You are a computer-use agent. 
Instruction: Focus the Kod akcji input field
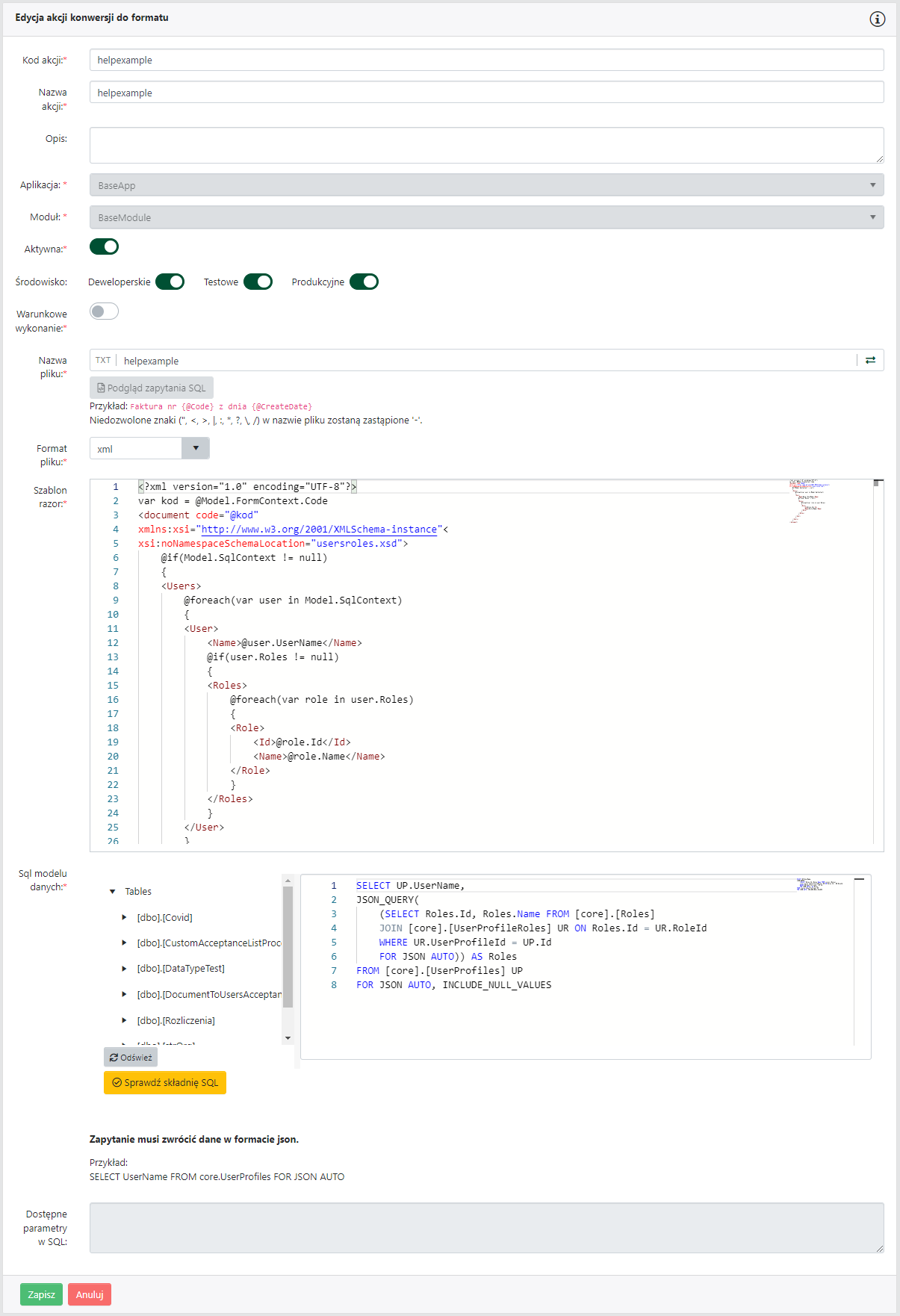[486, 60]
